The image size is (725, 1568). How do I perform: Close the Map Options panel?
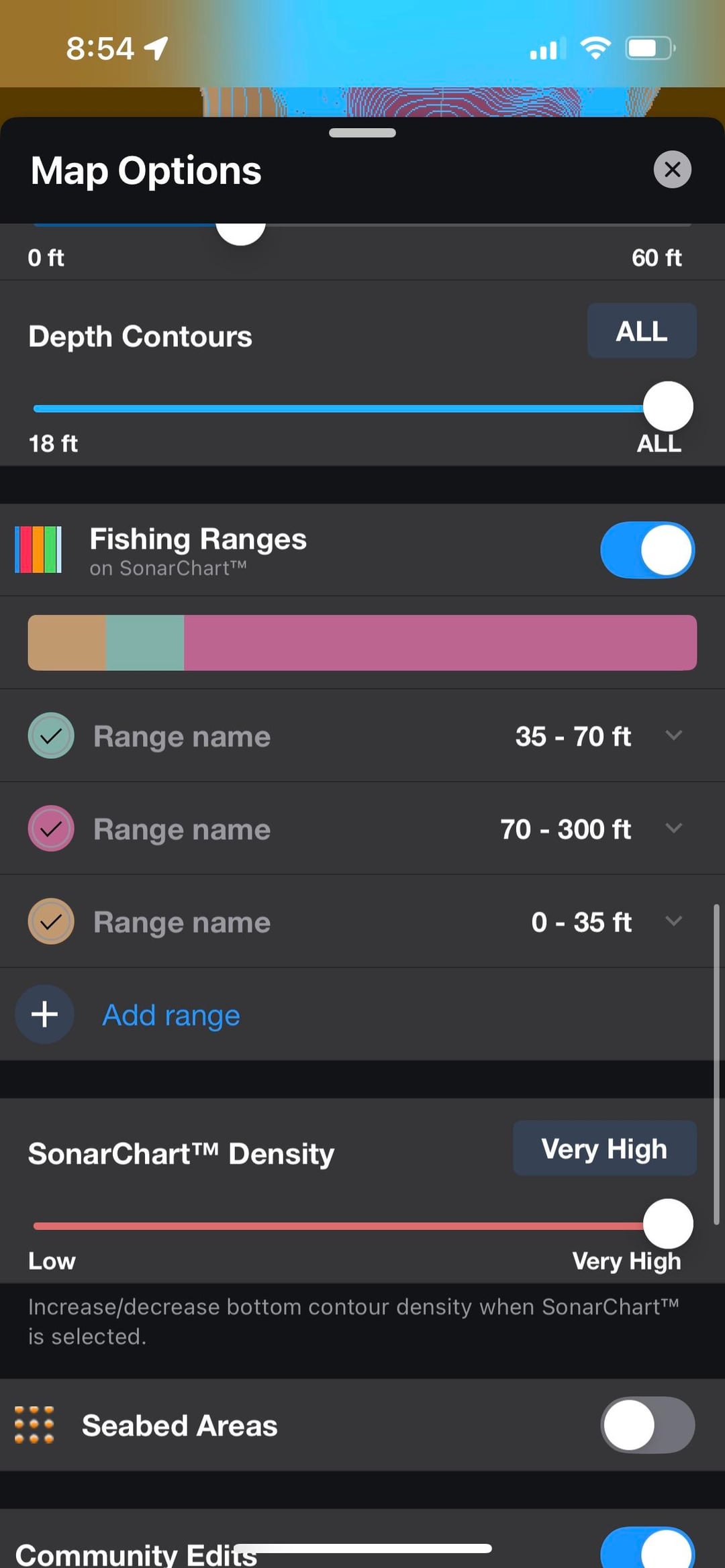click(x=672, y=170)
